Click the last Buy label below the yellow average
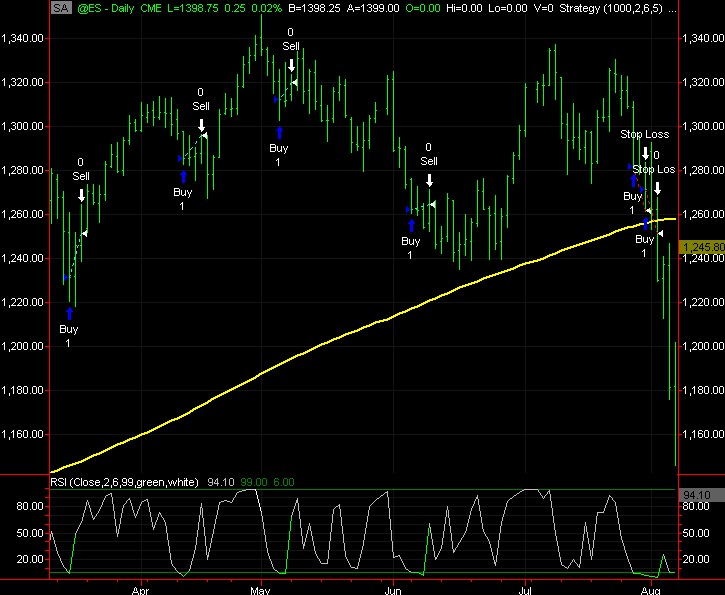This screenshot has height=595, width=725. (645, 239)
